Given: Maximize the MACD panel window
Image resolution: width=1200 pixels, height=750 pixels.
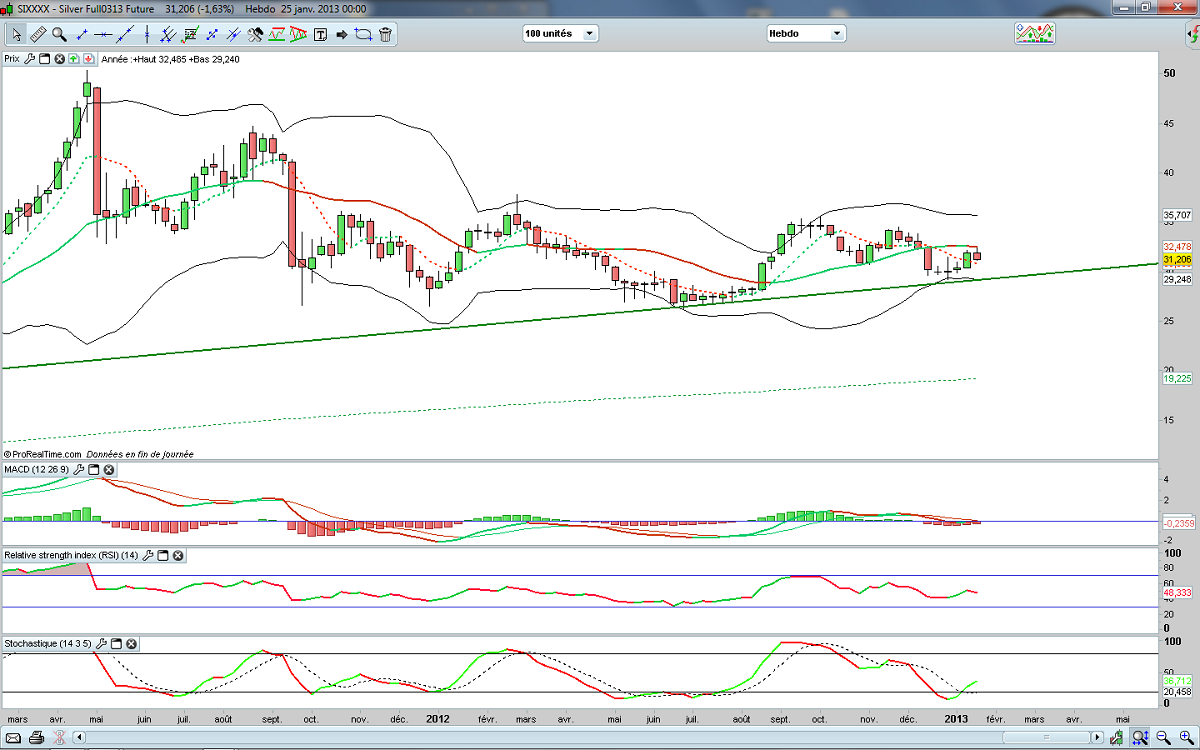Looking at the screenshot, I should pos(94,470).
